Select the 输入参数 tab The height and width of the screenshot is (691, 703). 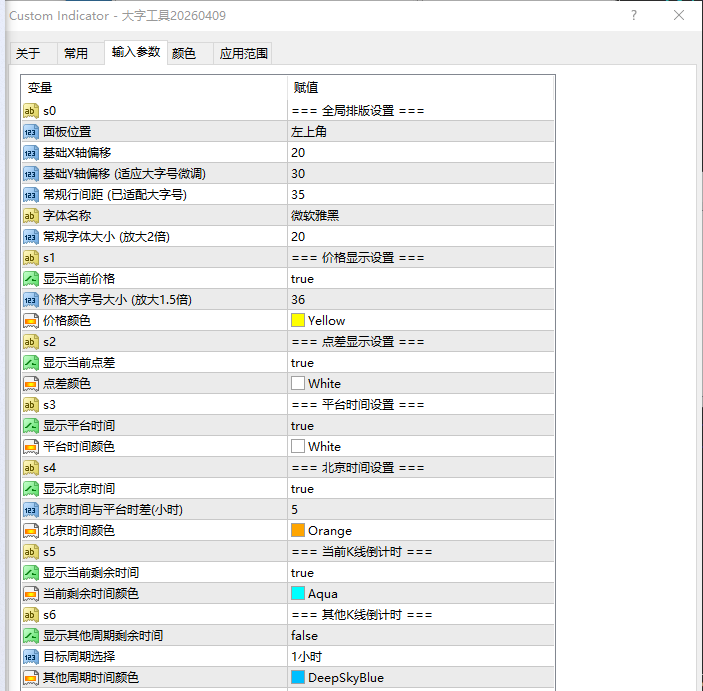(x=136, y=52)
